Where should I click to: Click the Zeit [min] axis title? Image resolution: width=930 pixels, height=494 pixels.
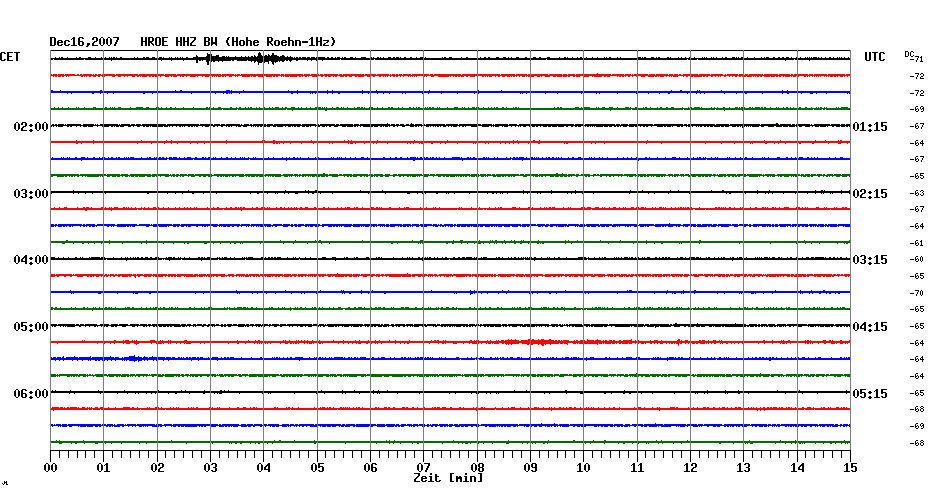(448, 478)
